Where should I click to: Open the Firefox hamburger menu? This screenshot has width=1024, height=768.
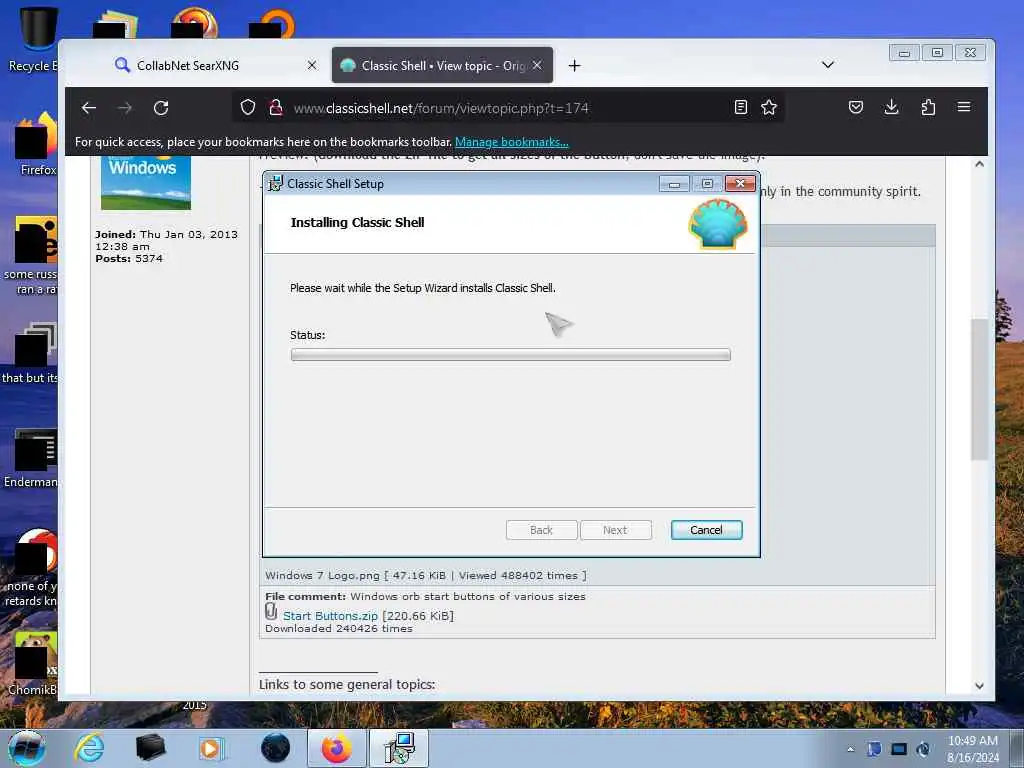point(964,107)
